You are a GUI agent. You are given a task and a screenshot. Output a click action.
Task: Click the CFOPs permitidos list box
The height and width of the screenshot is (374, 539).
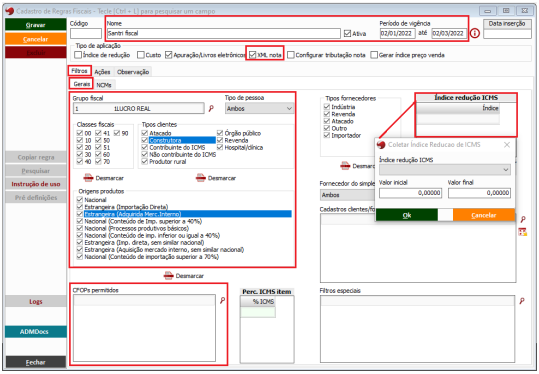coord(144,328)
